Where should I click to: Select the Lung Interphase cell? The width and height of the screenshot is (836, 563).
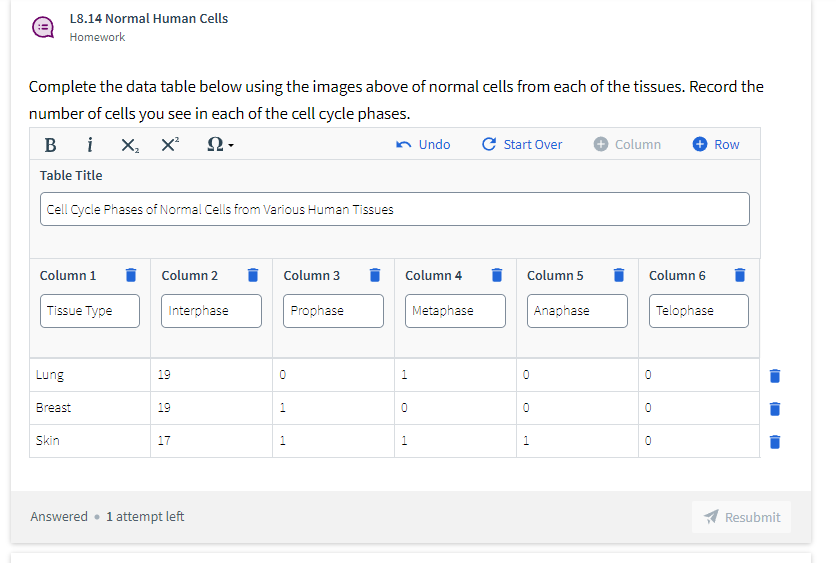pyautogui.click(x=211, y=375)
